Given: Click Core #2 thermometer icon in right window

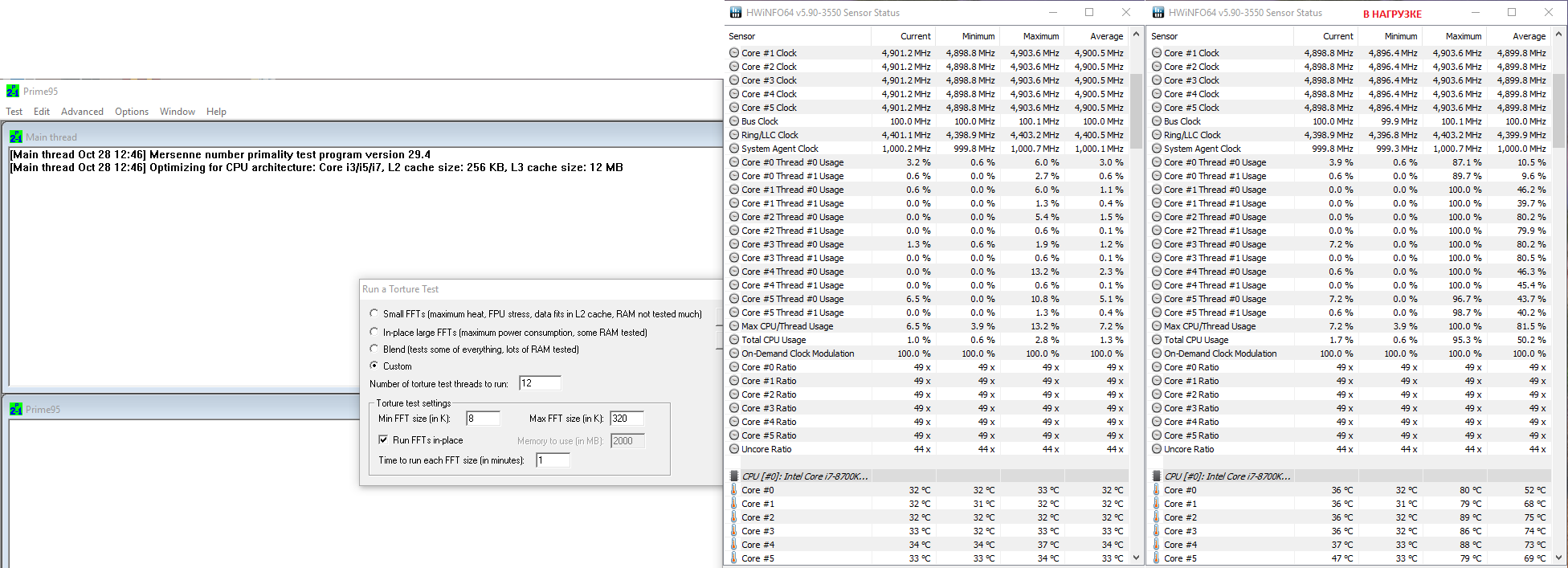Looking at the screenshot, I should coord(1157,517).
